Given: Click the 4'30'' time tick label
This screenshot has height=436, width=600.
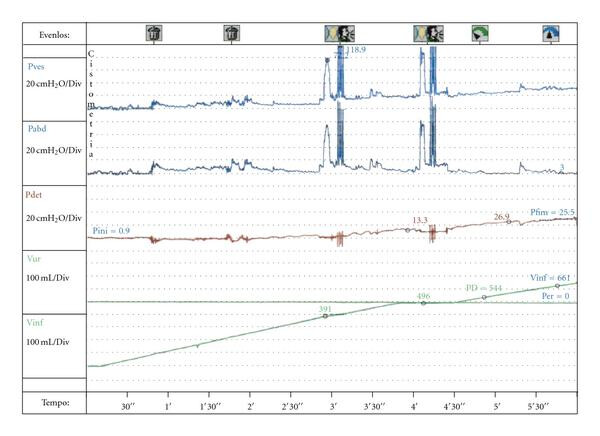Looking at the screenshot, I should tap(454, 407).
